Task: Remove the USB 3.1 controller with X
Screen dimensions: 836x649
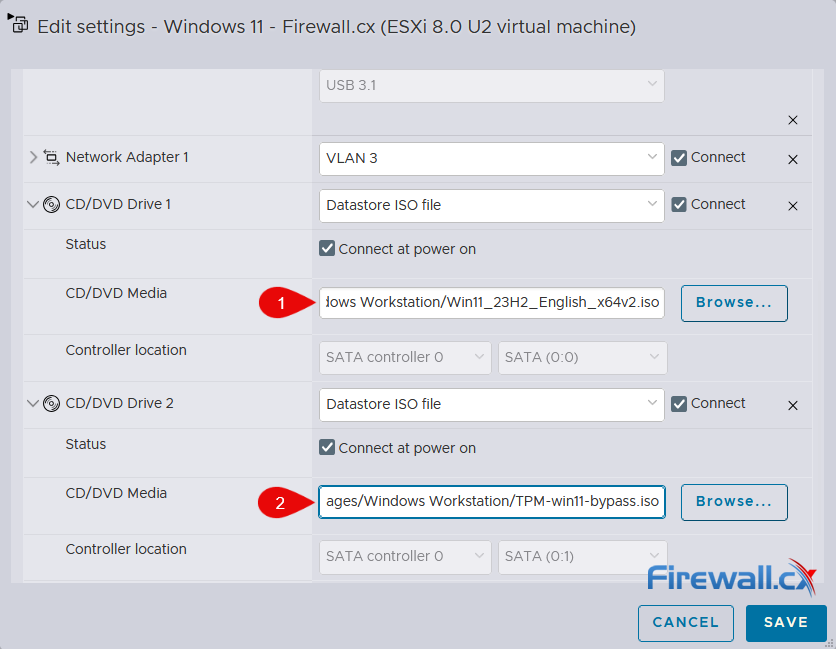Action: [x=793, y=120]
